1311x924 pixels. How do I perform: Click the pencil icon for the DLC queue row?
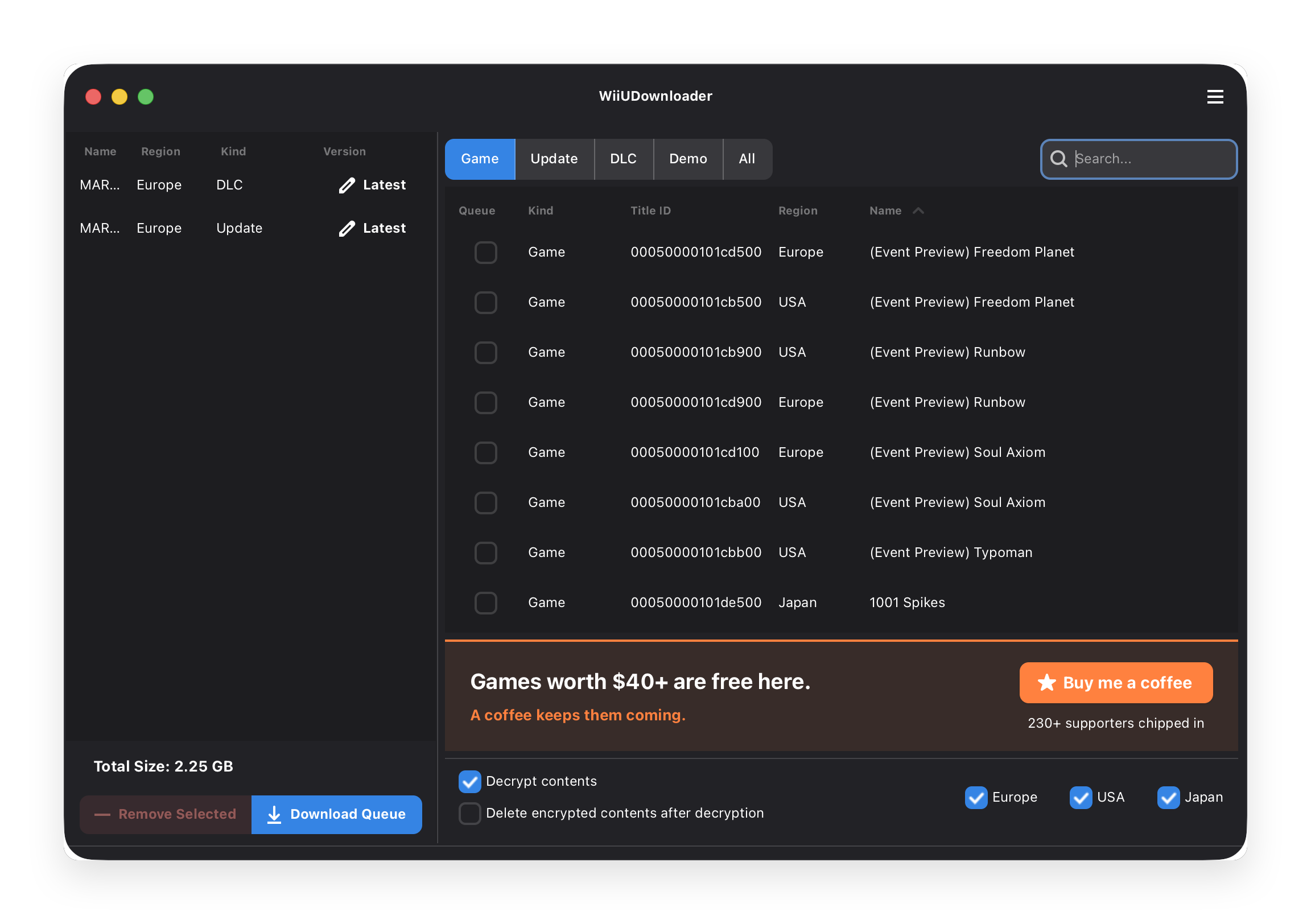[347, 185]
